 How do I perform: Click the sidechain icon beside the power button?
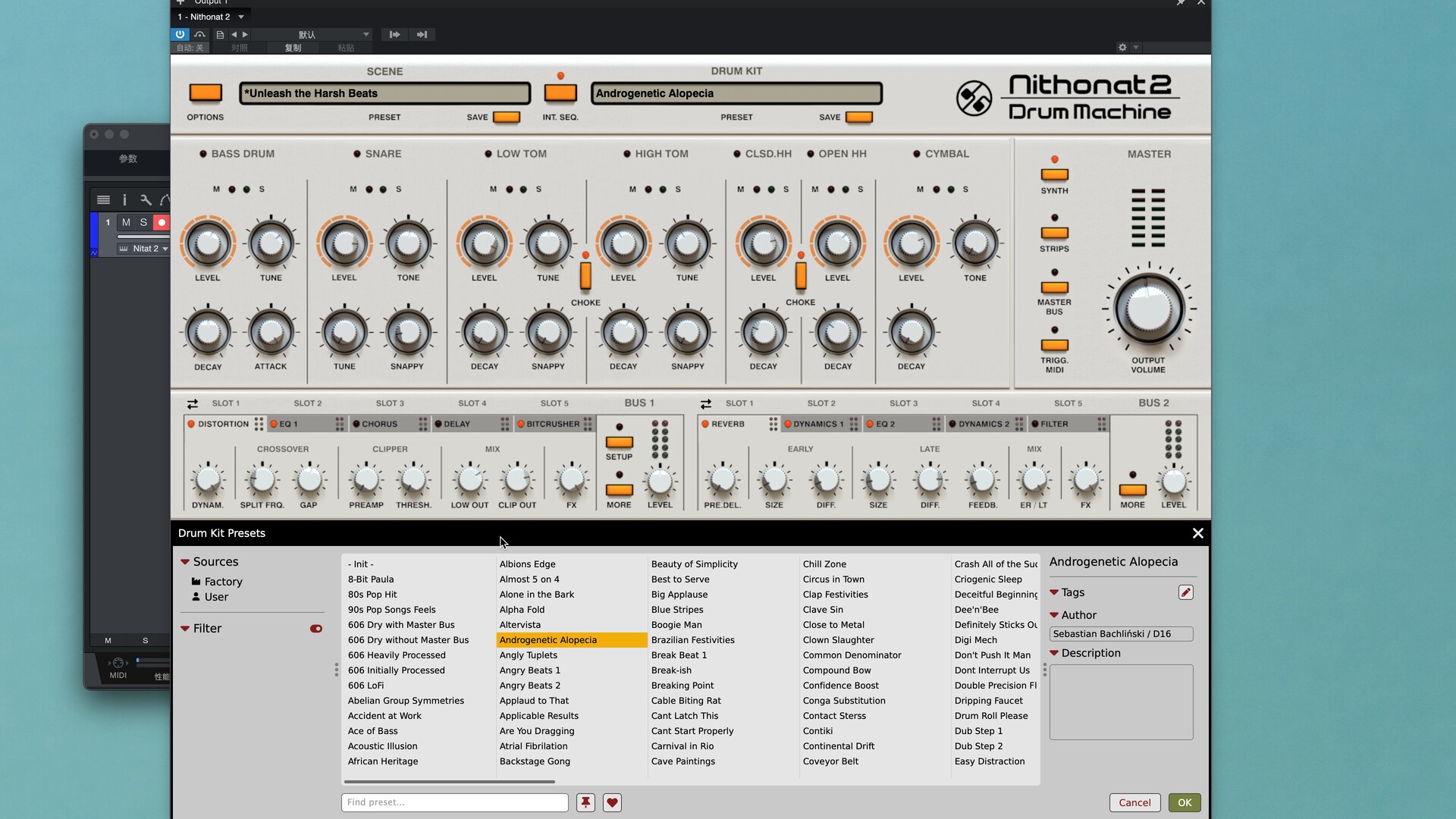199,34
